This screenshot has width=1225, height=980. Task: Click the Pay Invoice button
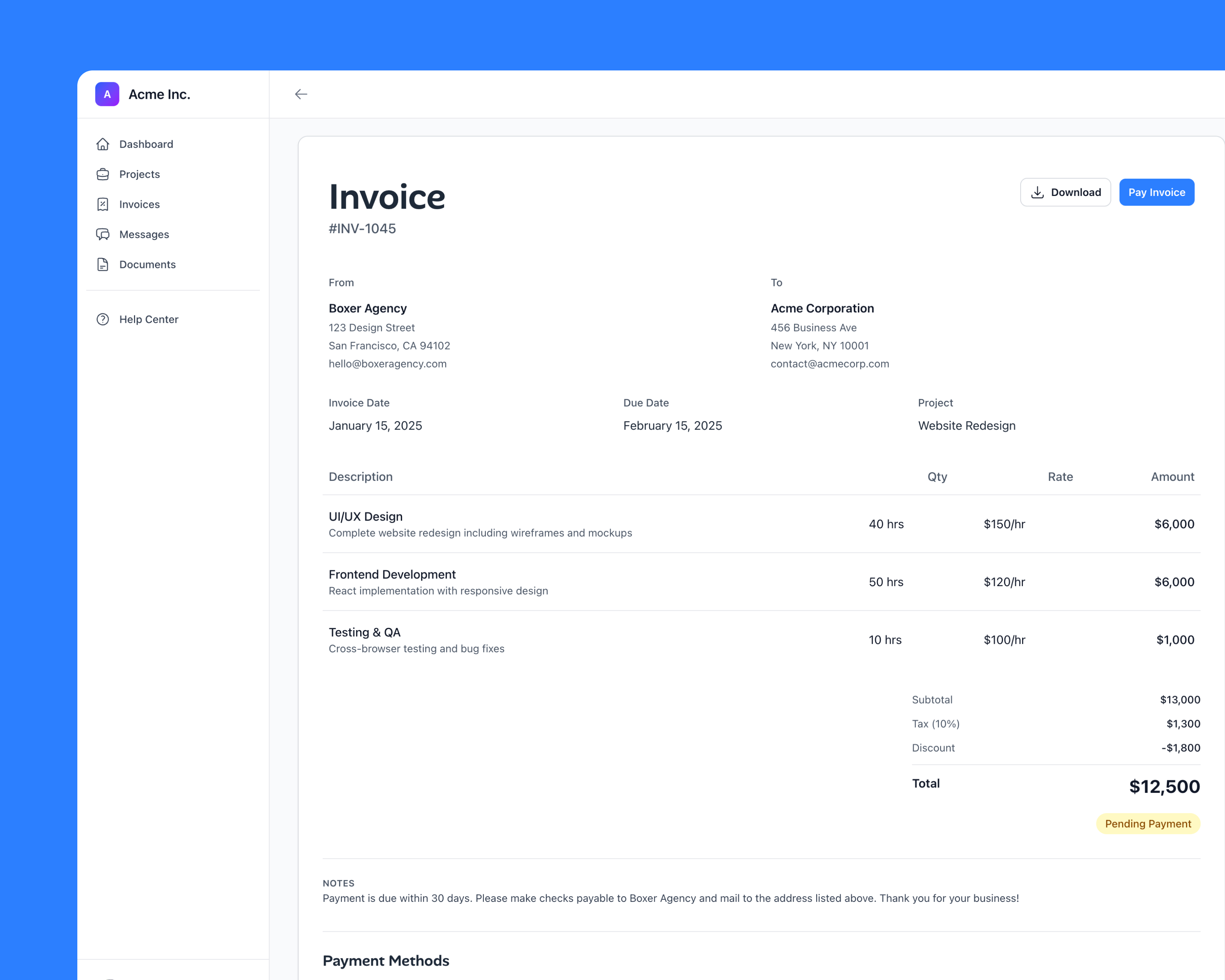1157,193
